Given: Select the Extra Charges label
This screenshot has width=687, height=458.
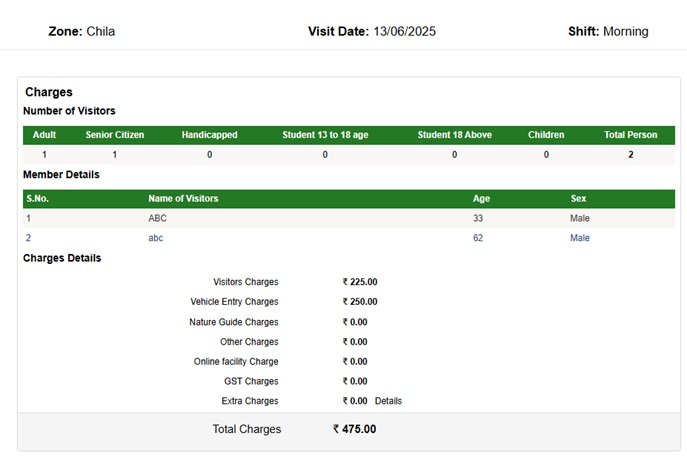Looking at the screenshot, I should point(250,401).
